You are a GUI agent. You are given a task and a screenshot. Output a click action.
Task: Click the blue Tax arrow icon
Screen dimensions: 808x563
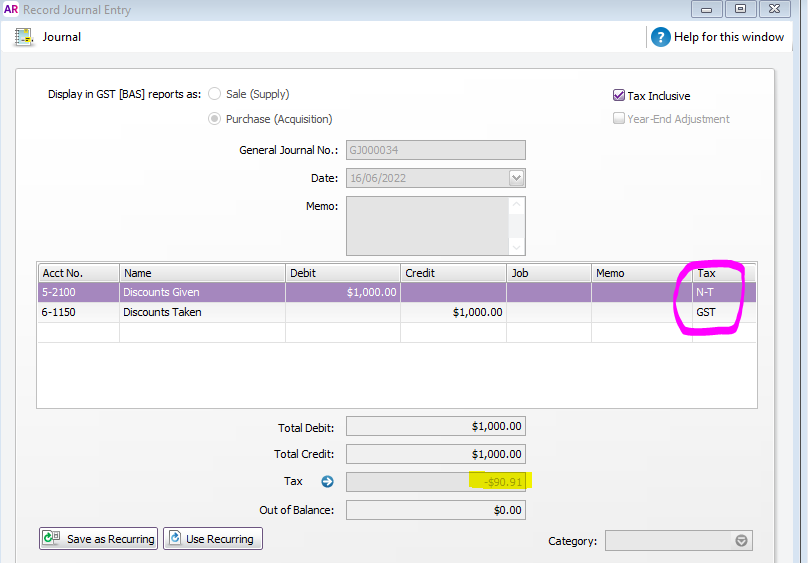pos(327,482)
